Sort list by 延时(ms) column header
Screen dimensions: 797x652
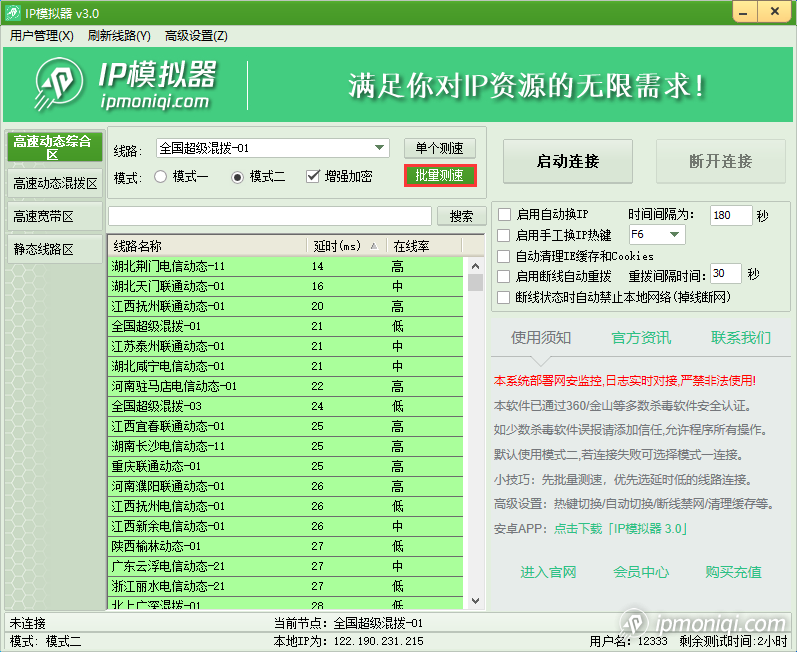[343, 246]
